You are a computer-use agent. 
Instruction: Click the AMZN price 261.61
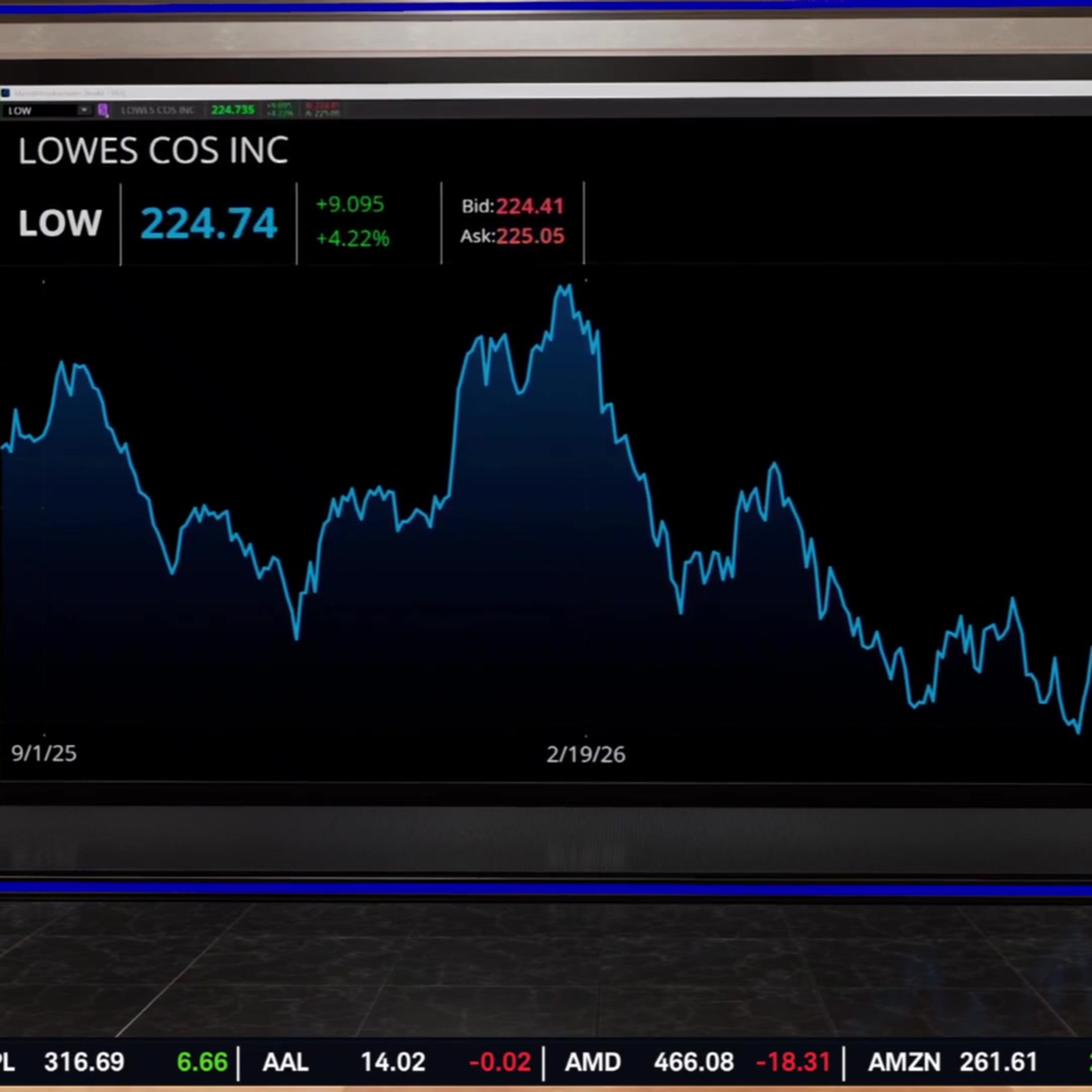click(999, 1062)
